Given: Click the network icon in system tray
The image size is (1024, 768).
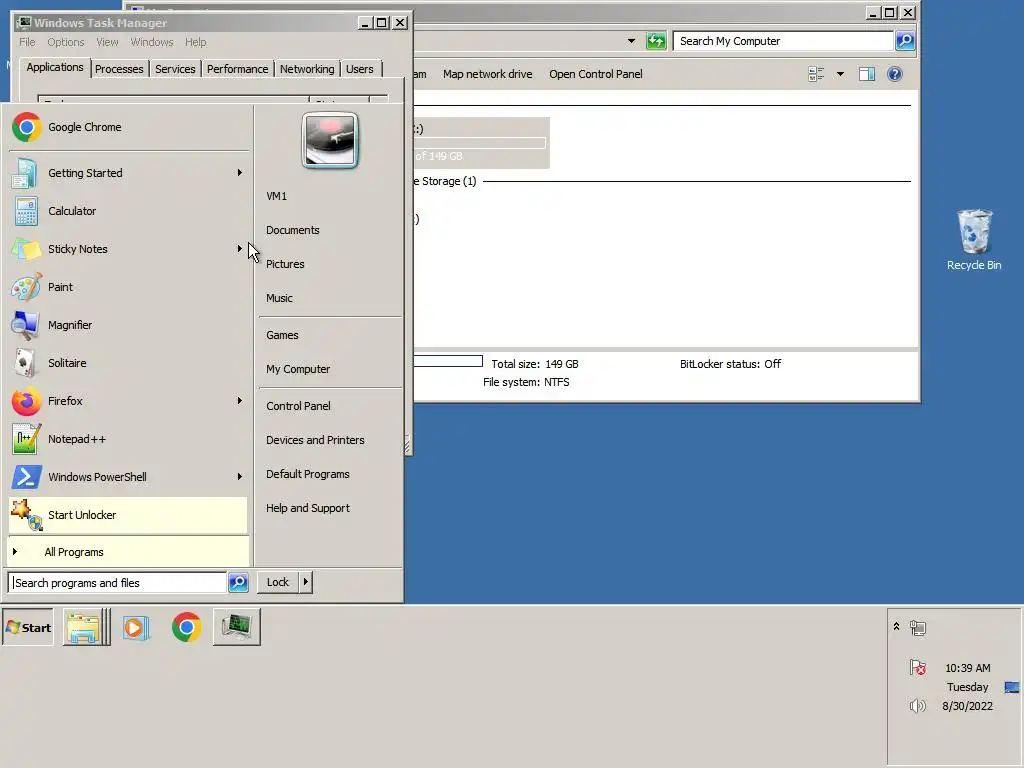Looking at the screenshot, I should [x=918, y=628].
